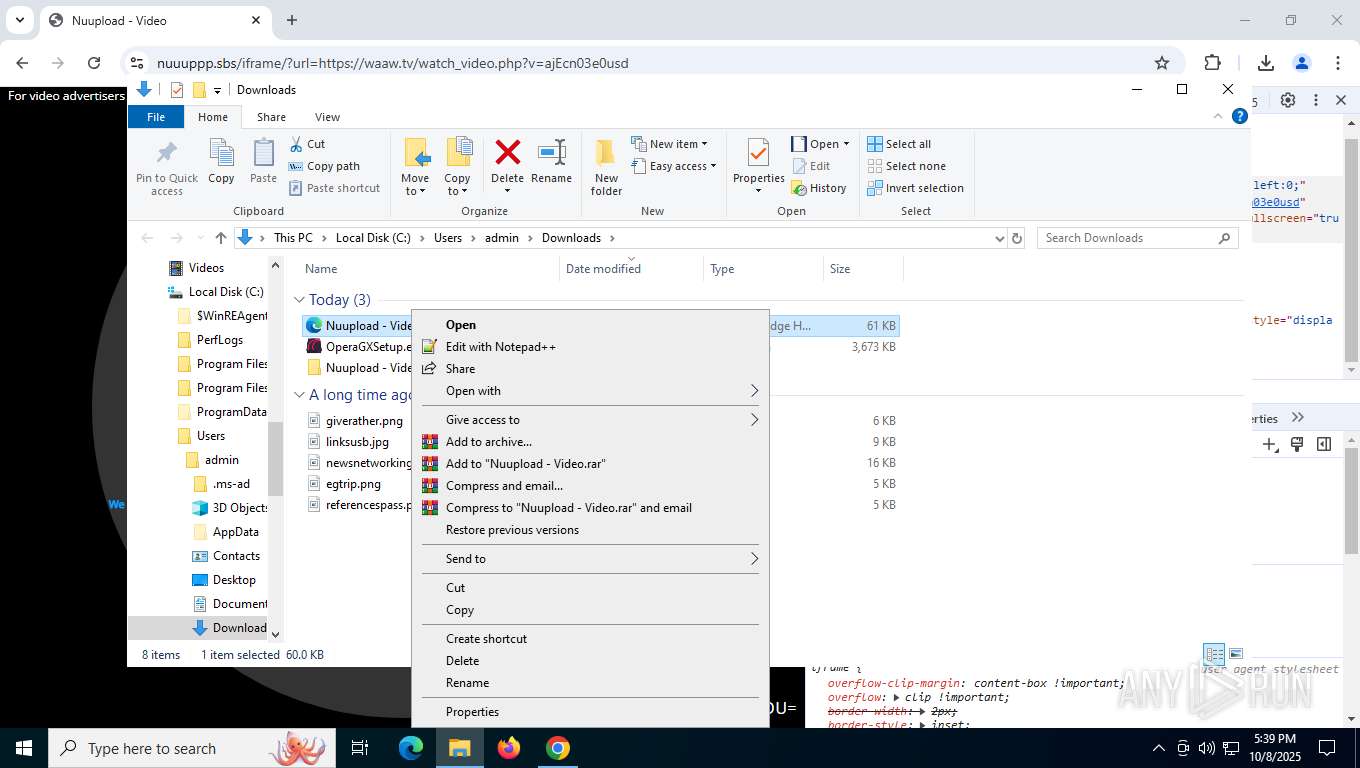The image size is (1360, 768).
Task: Click the red Delete icon
Action: click(507, 153)
